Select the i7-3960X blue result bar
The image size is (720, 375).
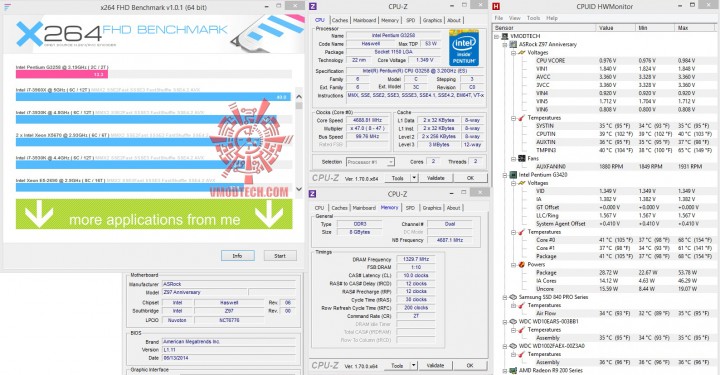[x=153, y=97]
